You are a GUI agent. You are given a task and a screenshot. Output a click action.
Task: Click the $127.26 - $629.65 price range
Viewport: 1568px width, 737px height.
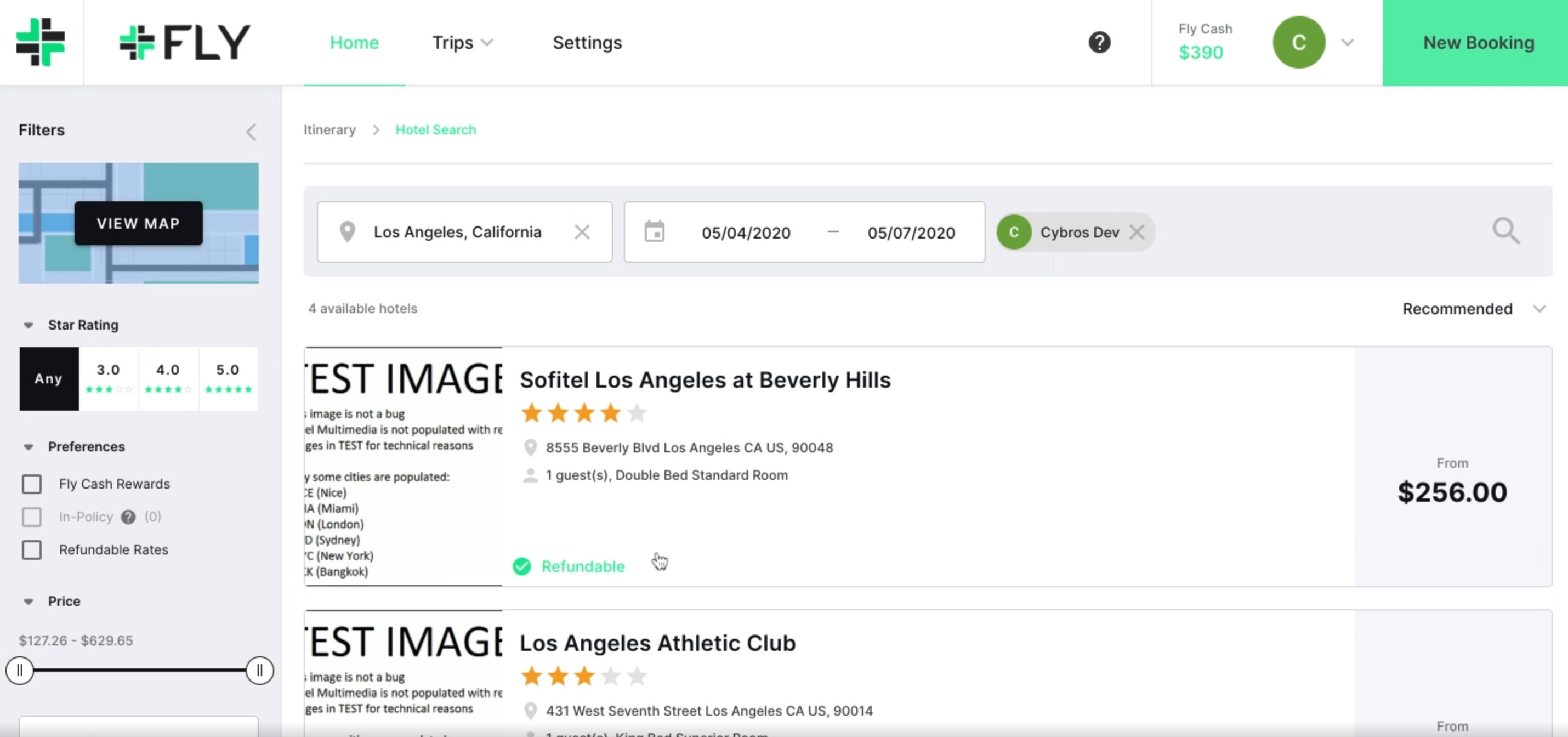tap(76, 640)
